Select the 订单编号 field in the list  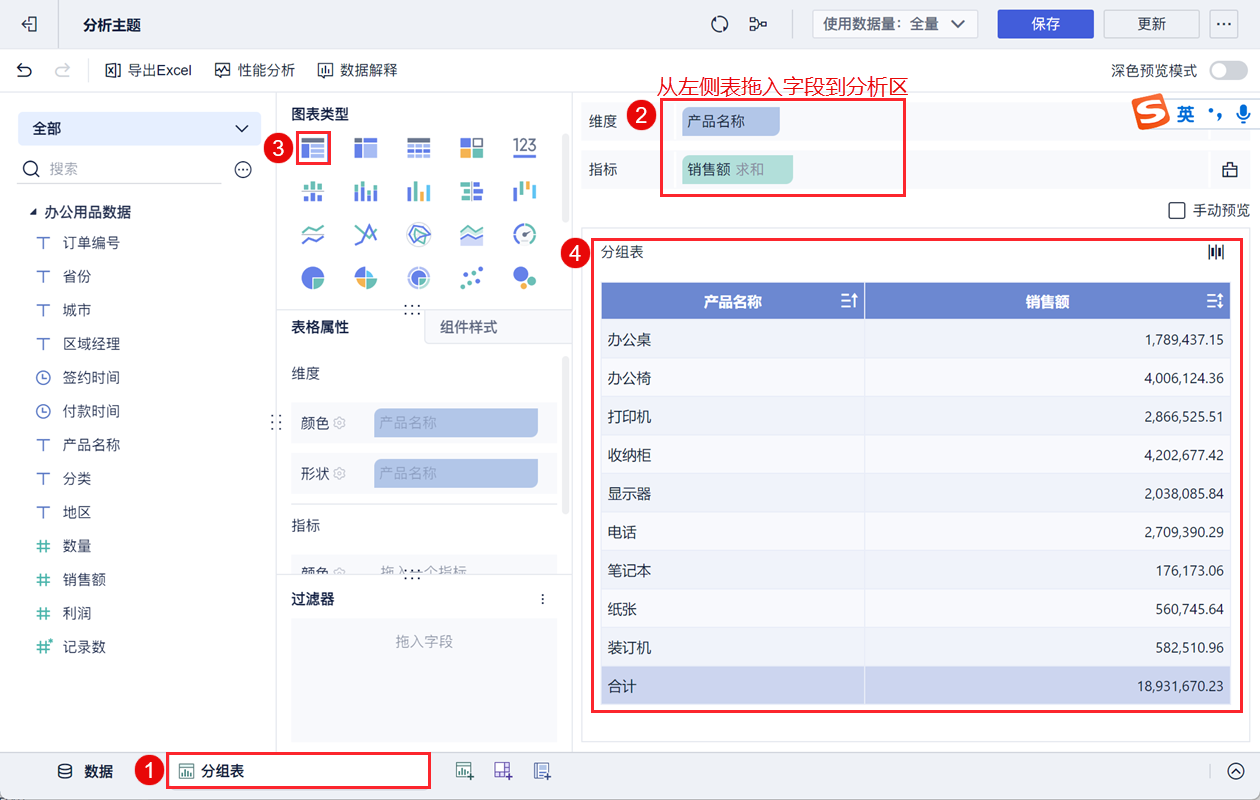91,243
